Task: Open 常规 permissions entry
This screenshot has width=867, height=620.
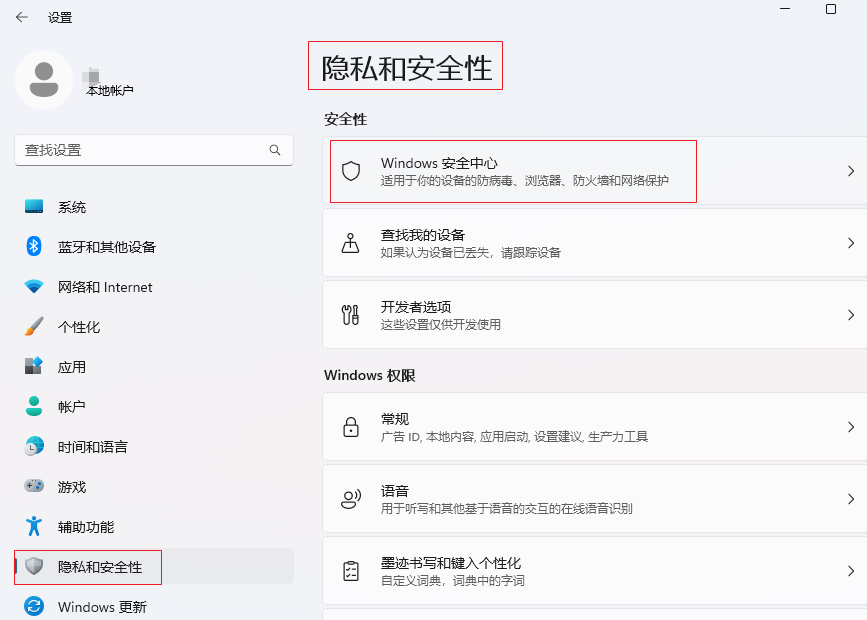Action: pyautogui.click(x=595, y=426)
